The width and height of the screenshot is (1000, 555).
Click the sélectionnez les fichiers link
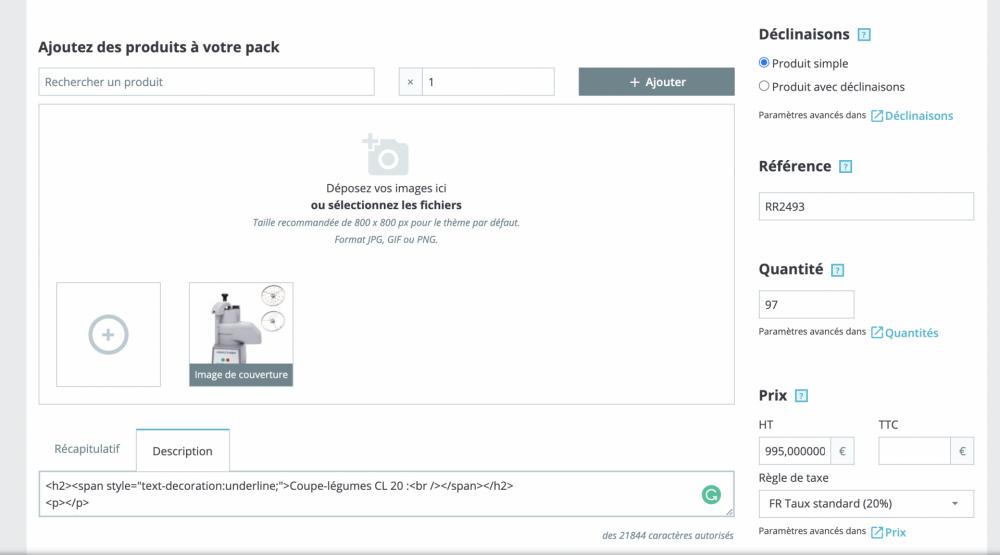coord(386,205)
